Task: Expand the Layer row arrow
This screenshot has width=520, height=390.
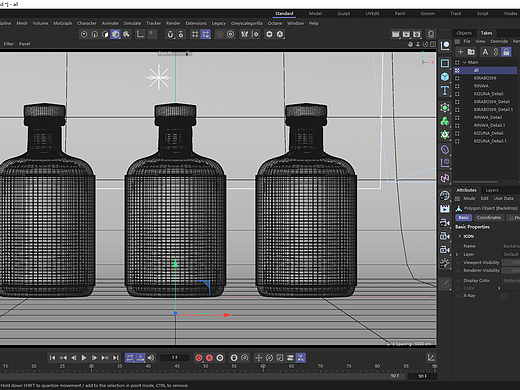Action: pos(457,254)
